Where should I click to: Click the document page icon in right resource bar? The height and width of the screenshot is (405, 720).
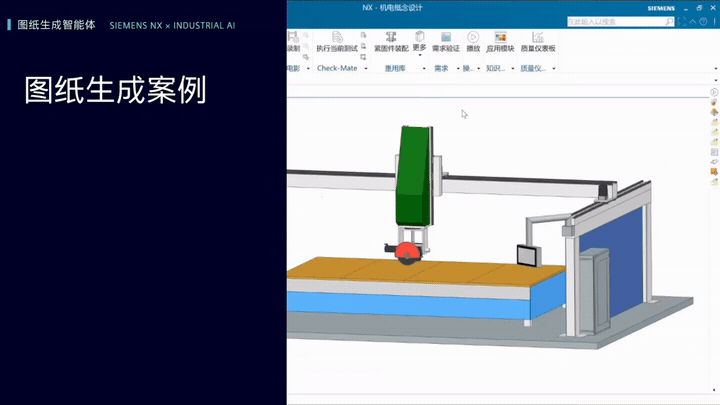(714, 152)
